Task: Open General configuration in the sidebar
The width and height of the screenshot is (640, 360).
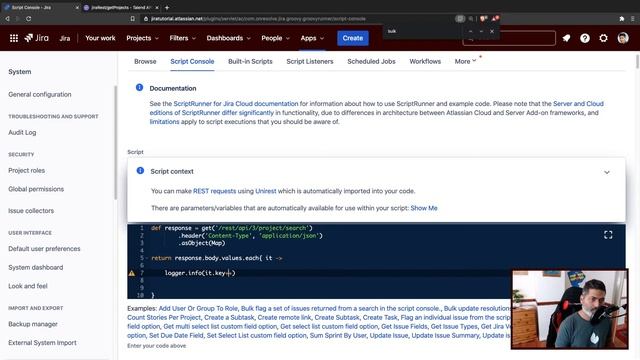Action: pyautogui.click(x=40, y=94)
